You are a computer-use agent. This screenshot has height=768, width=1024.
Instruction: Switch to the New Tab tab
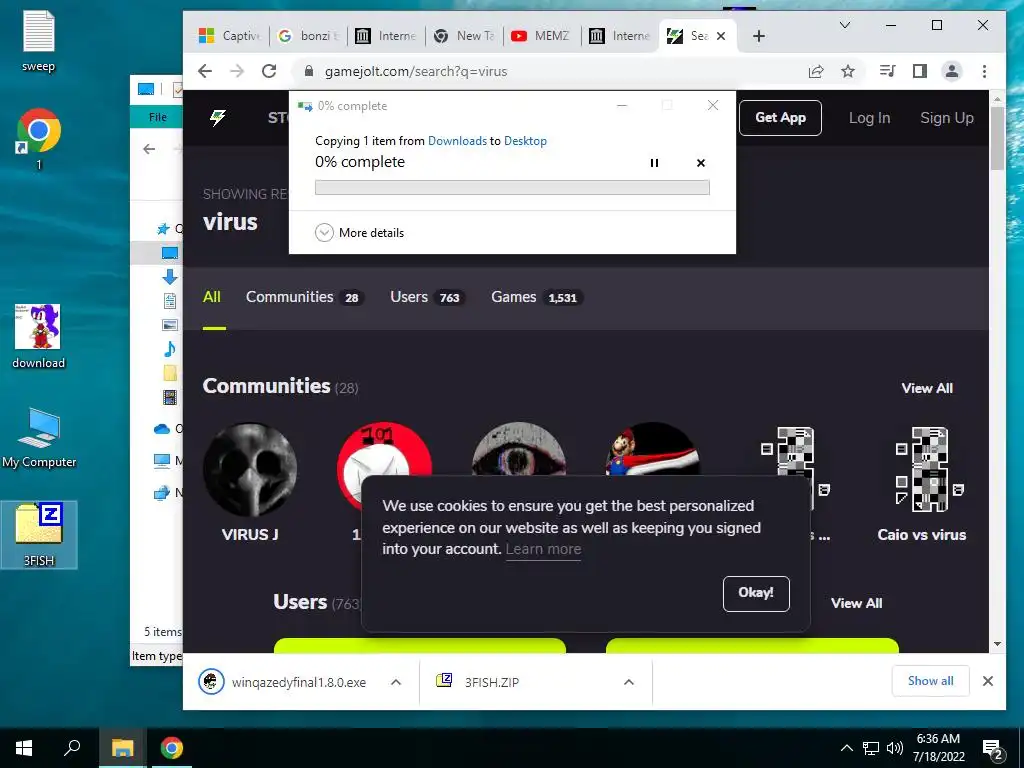[x=464, y=36]
